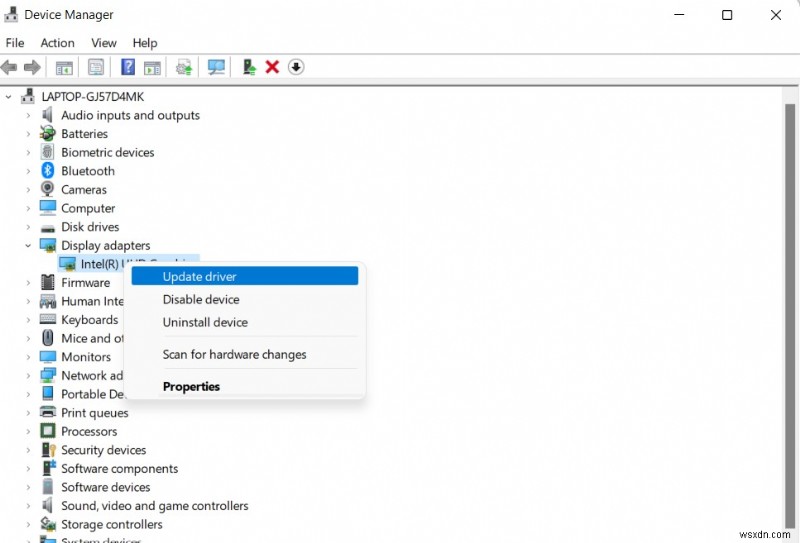Choose Uninstall device from the context menu
This screenshot has height=543, width=800.
click(205, 322)
